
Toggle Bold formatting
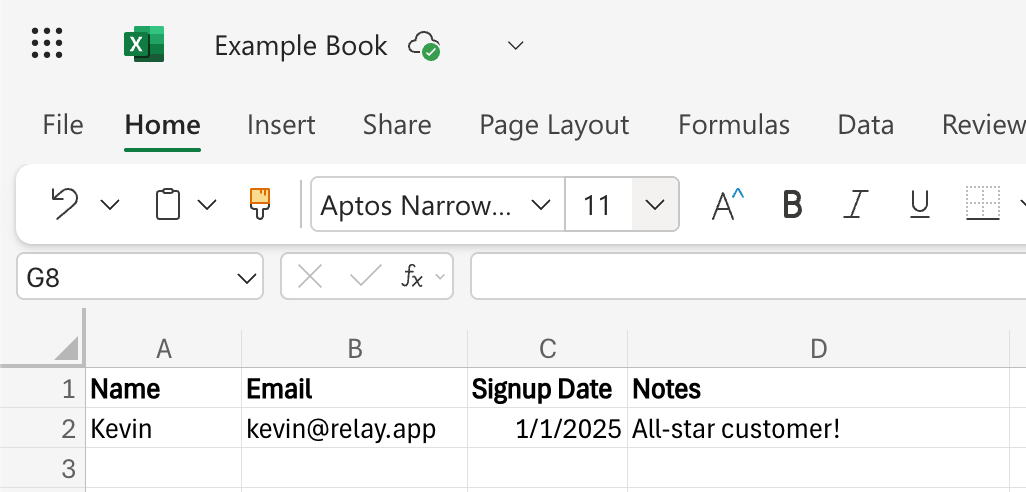792,204
